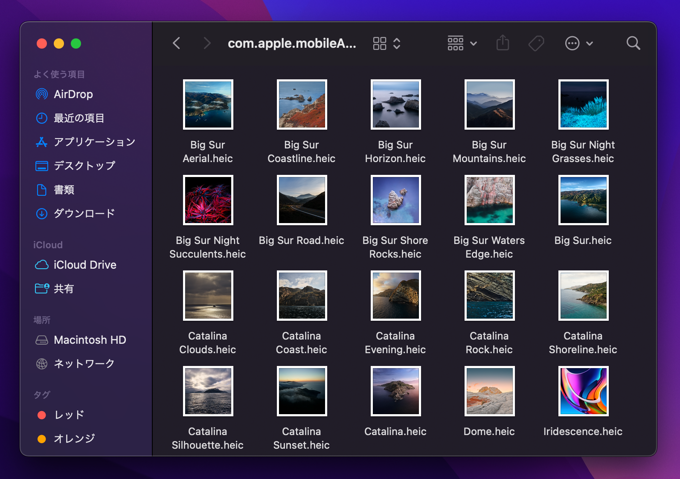Viewport: 680px width, 479px height.
Task: Maximize the Finder window with green button
Action: click(x=76, y=43)
